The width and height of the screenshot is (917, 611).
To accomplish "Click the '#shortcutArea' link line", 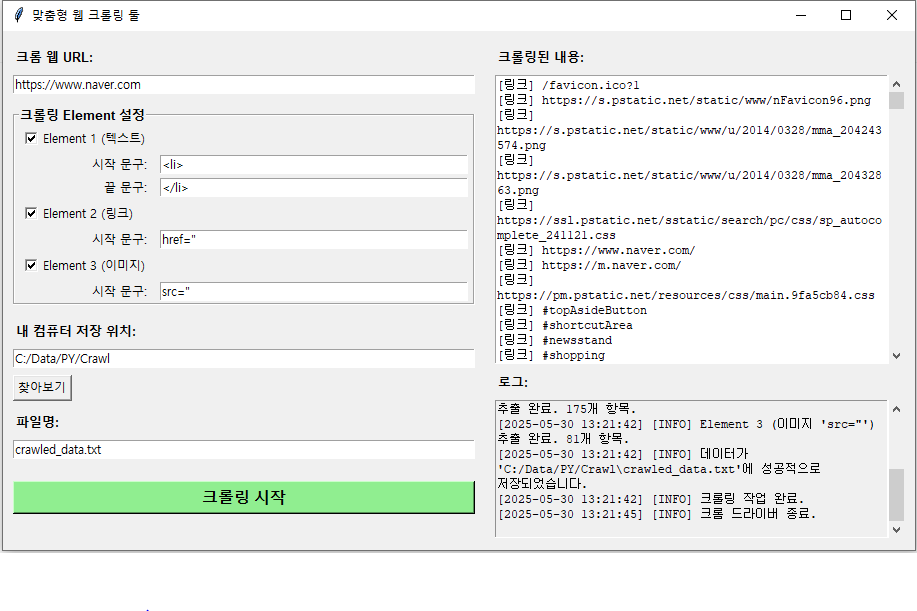I will point(565,326).
